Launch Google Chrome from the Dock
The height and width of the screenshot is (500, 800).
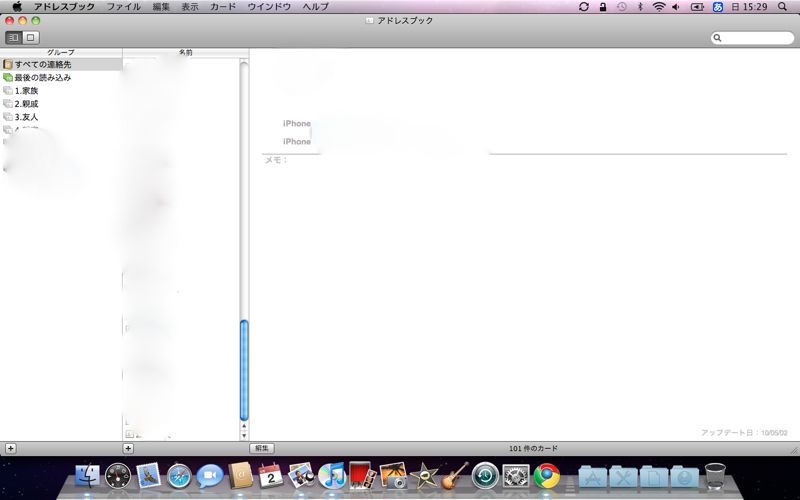(546, 476)
